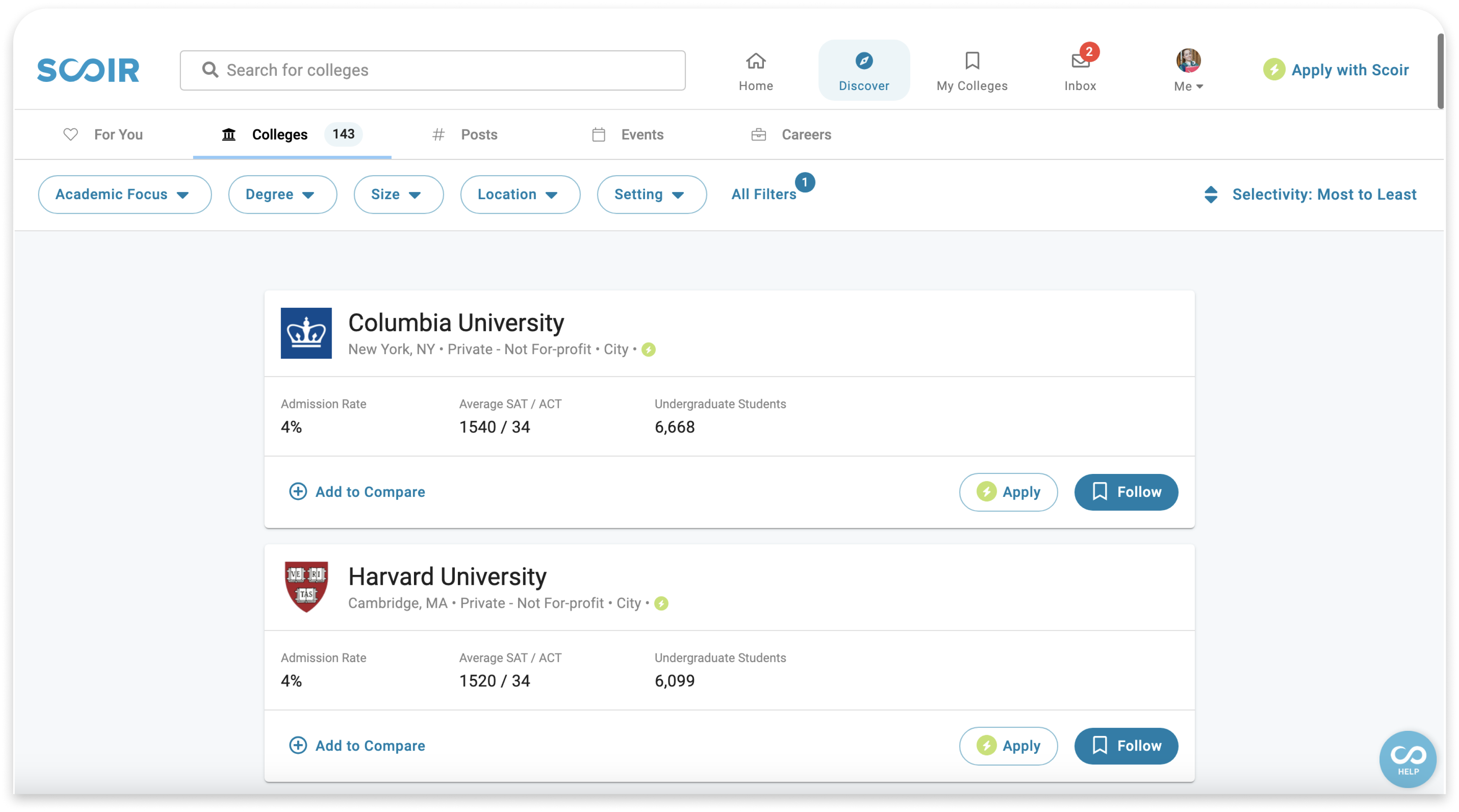Click the Search for colleges field
Image resolution: width=1459 pixels, height=812 pixels.
(433, 70)
